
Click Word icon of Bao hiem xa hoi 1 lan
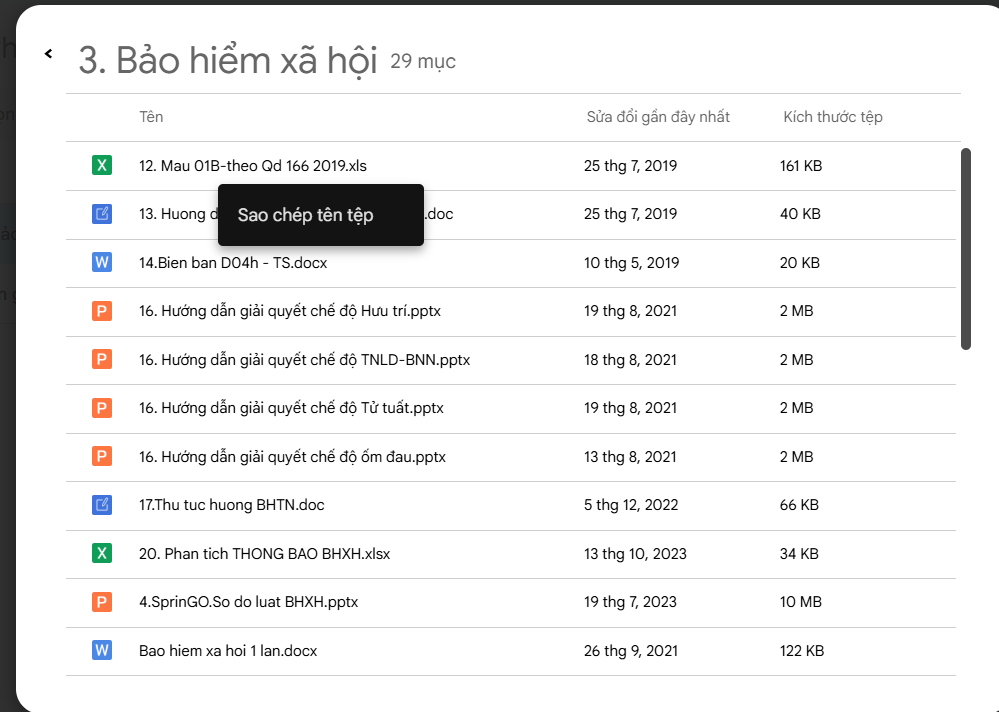(x=102, y=651)
